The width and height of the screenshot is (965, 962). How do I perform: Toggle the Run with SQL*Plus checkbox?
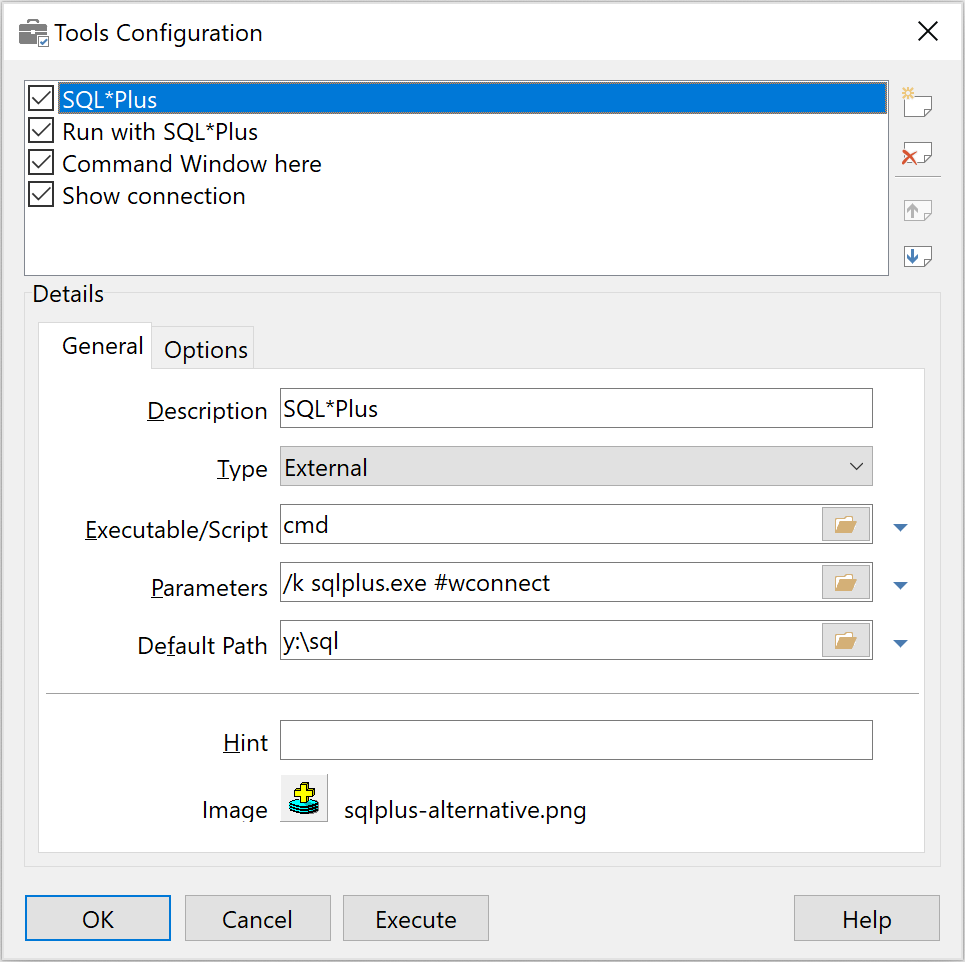click(x=41, y=130)
